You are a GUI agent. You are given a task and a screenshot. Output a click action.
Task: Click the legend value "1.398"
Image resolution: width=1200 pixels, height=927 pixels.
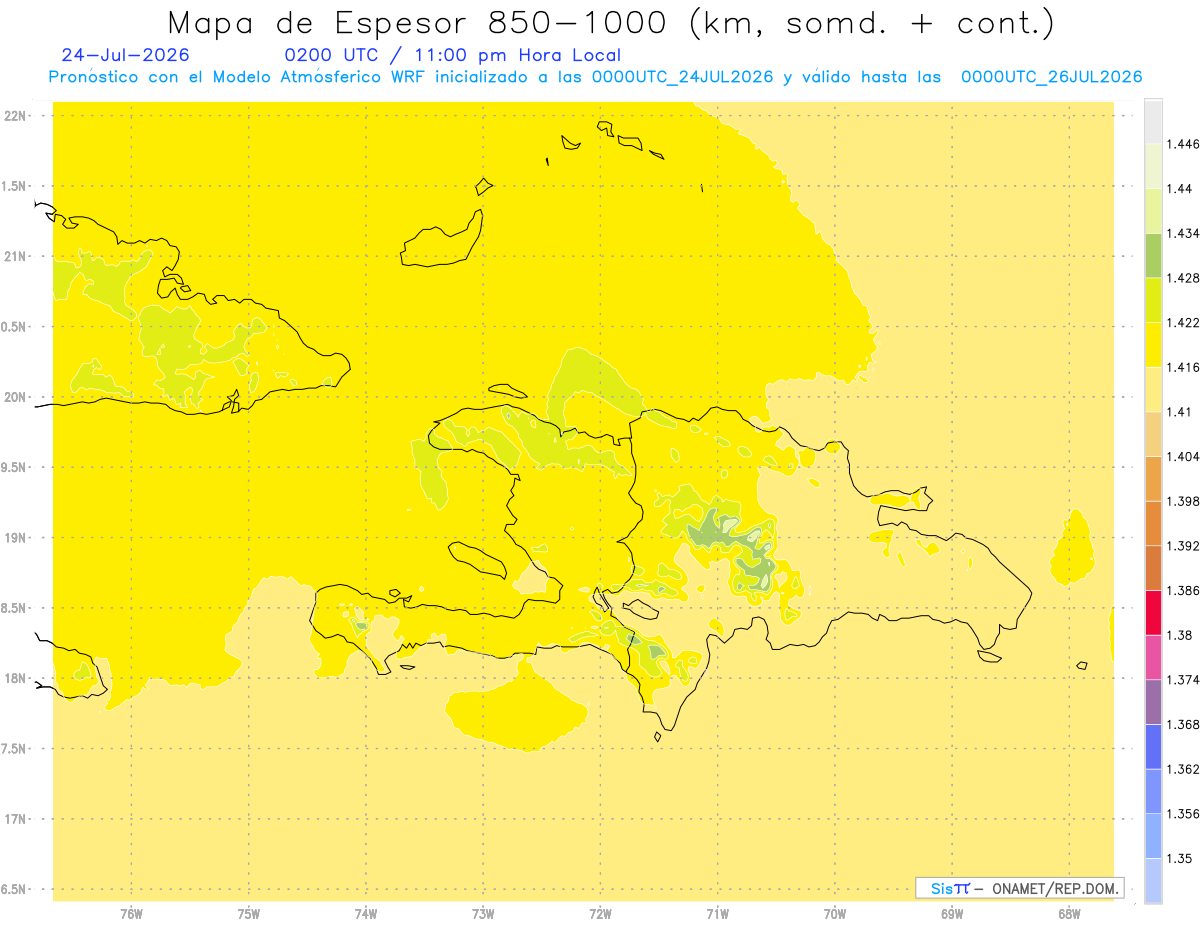1185,501
